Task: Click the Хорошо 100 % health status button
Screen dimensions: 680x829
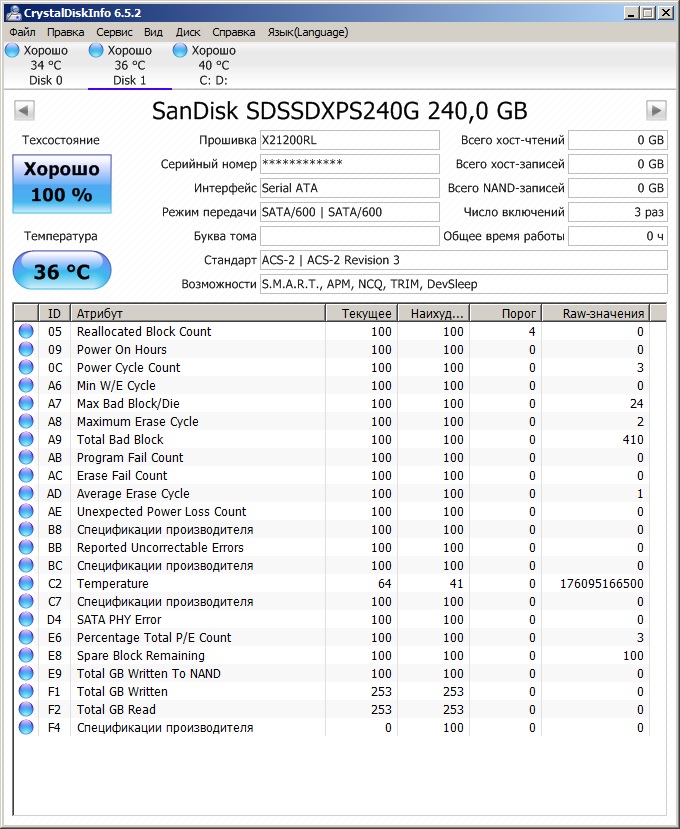Action: click(62, 183)
